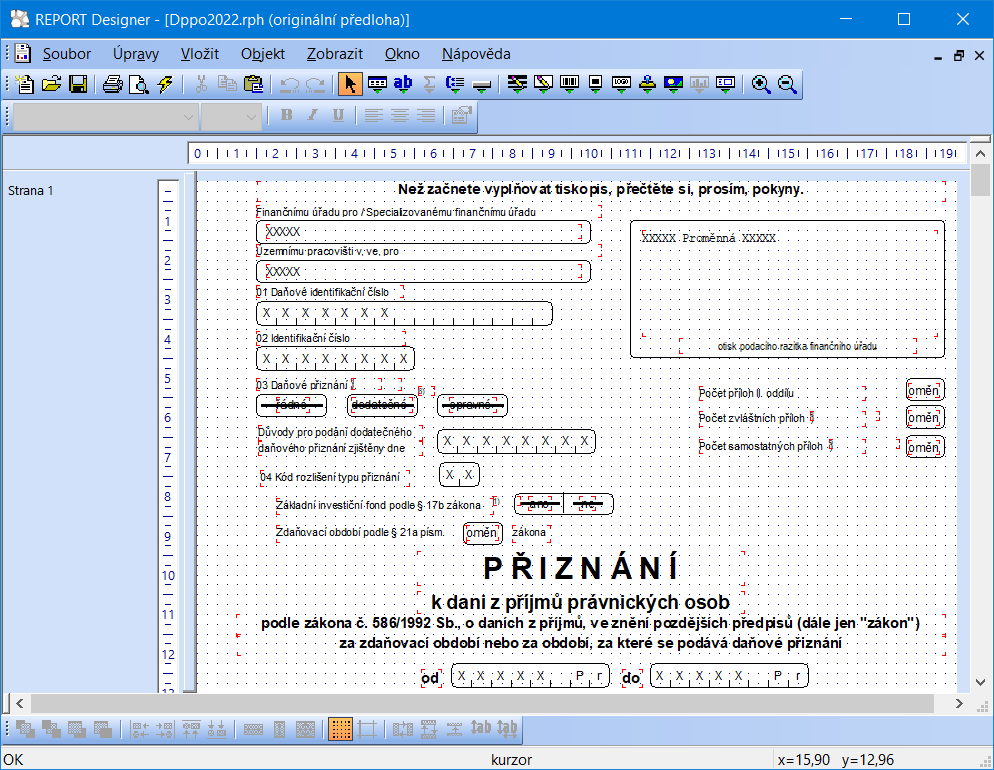This screenshot has height=770, width=994.
Task: Click the yellow lightning bolt icon
Action: [x=165, y=84]
